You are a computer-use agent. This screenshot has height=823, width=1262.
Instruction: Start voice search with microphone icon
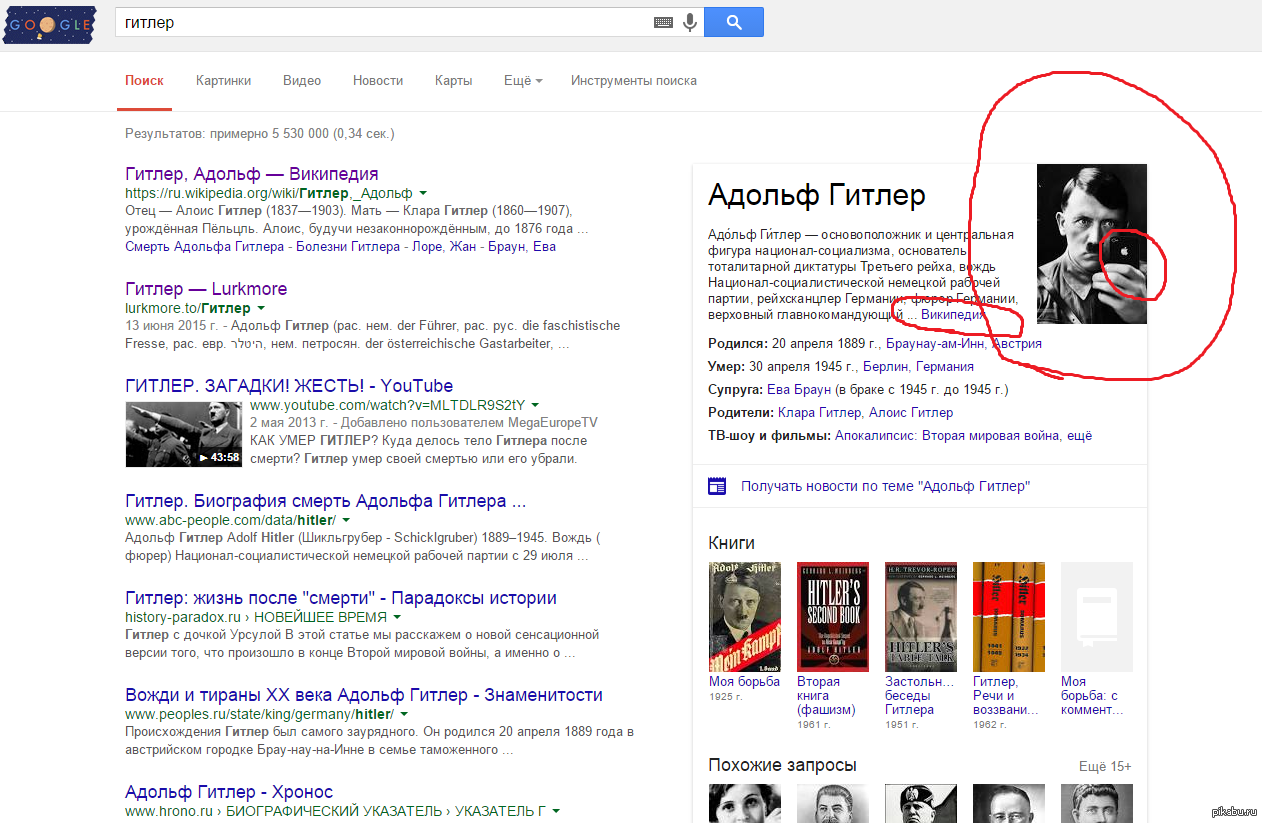pyautogui.click(x=689, y=22)
